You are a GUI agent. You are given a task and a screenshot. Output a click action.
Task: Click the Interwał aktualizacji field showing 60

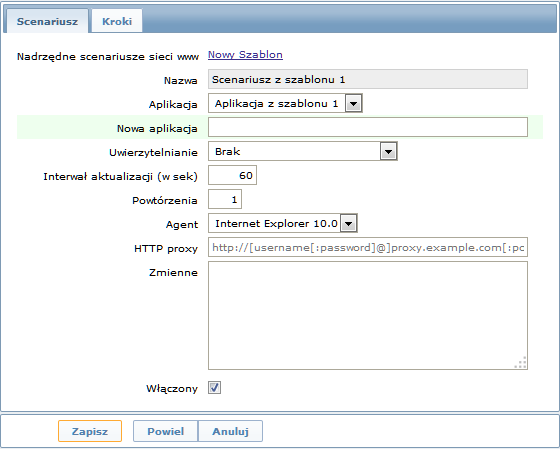tap(232, 175)
